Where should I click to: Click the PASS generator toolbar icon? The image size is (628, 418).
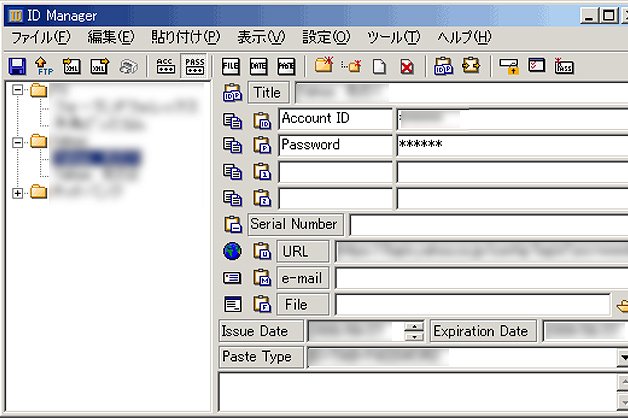pyautogui.click(x=564, y=66)
